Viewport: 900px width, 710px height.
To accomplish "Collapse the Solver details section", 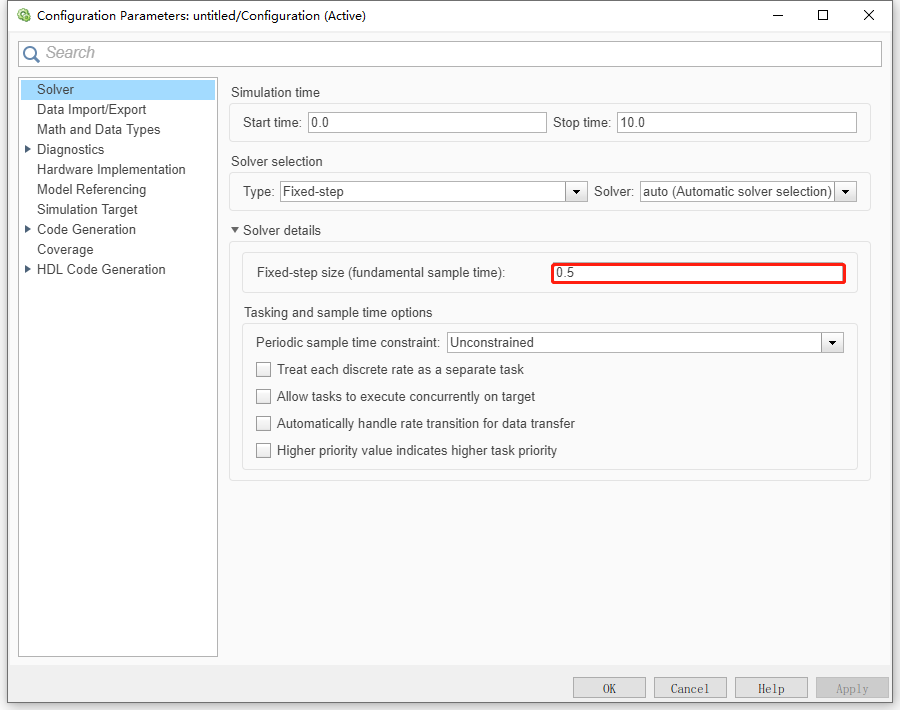I will tap(235, 230).
